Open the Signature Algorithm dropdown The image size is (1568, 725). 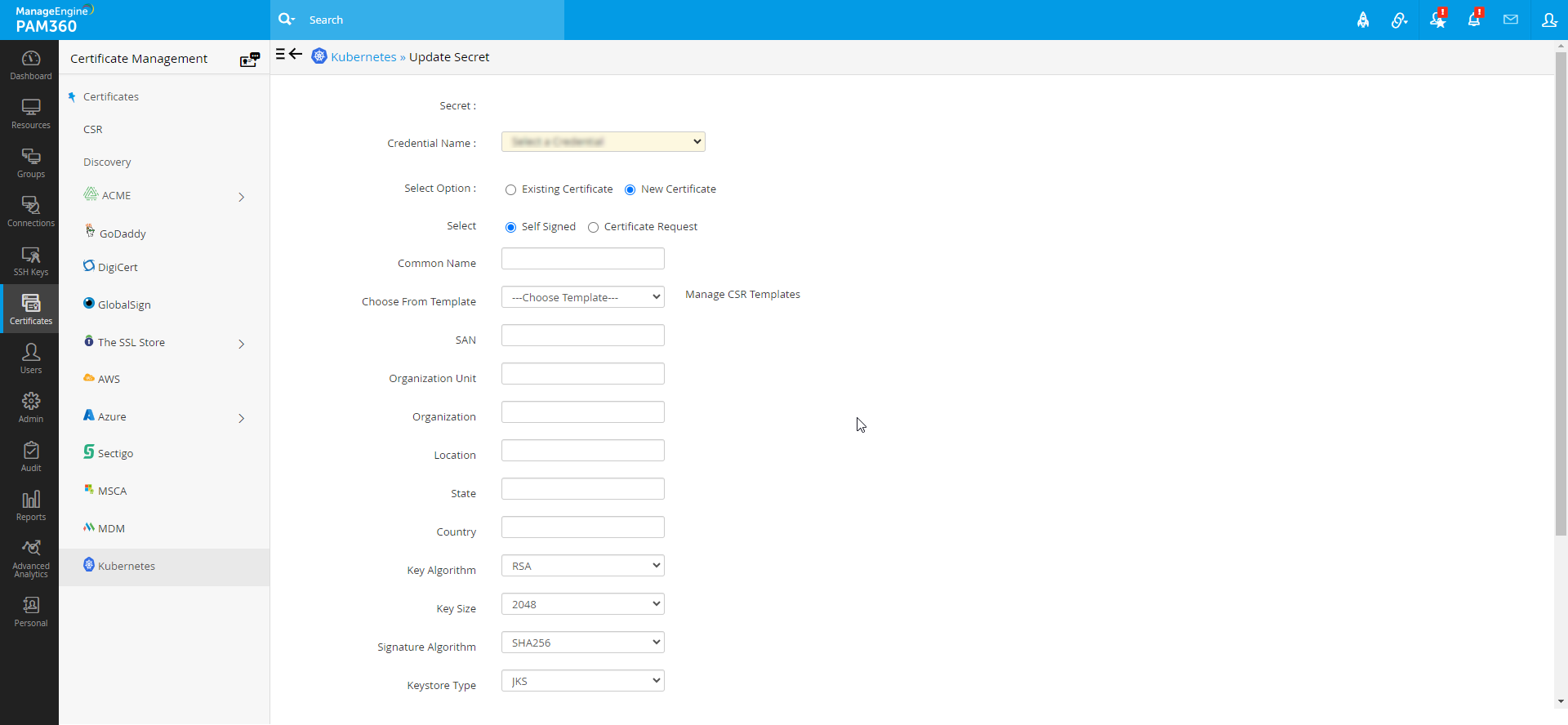coord(583,643)
